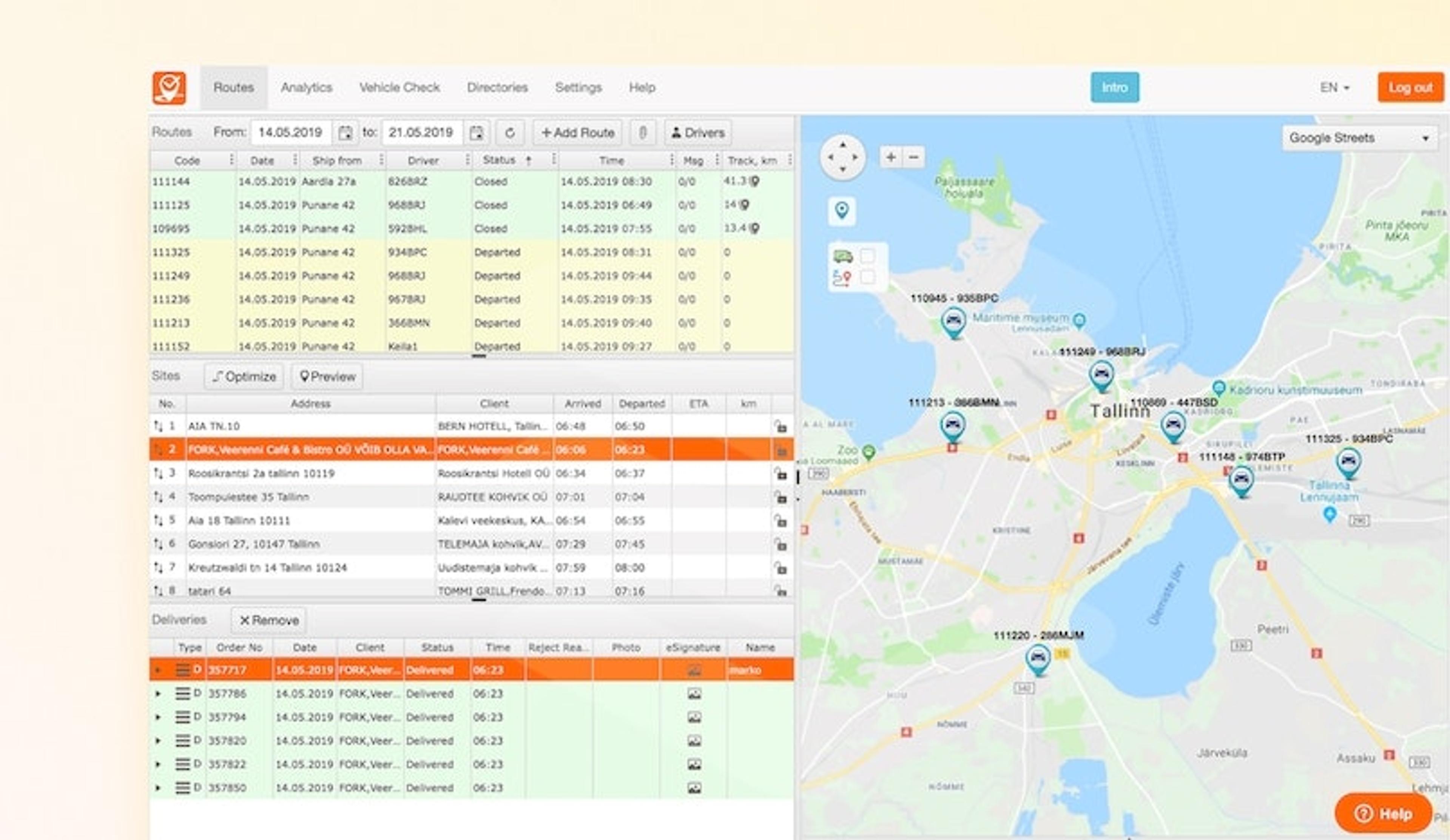Image resolution: width=1450 pixels, height=840 pixels.
Task: Open the Google Streets map type dropdown
Action: [x=1359, y=138]
